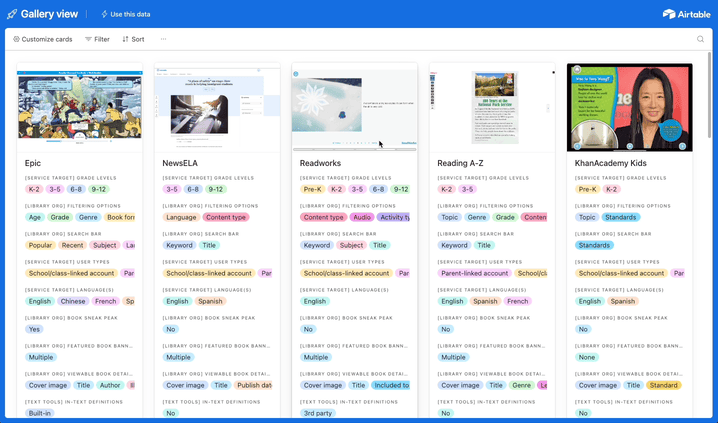This screenshot has width=718, height=423.
Task: Click Parent-linked account tag on Reading A-Z
Action: coord(474,273)
